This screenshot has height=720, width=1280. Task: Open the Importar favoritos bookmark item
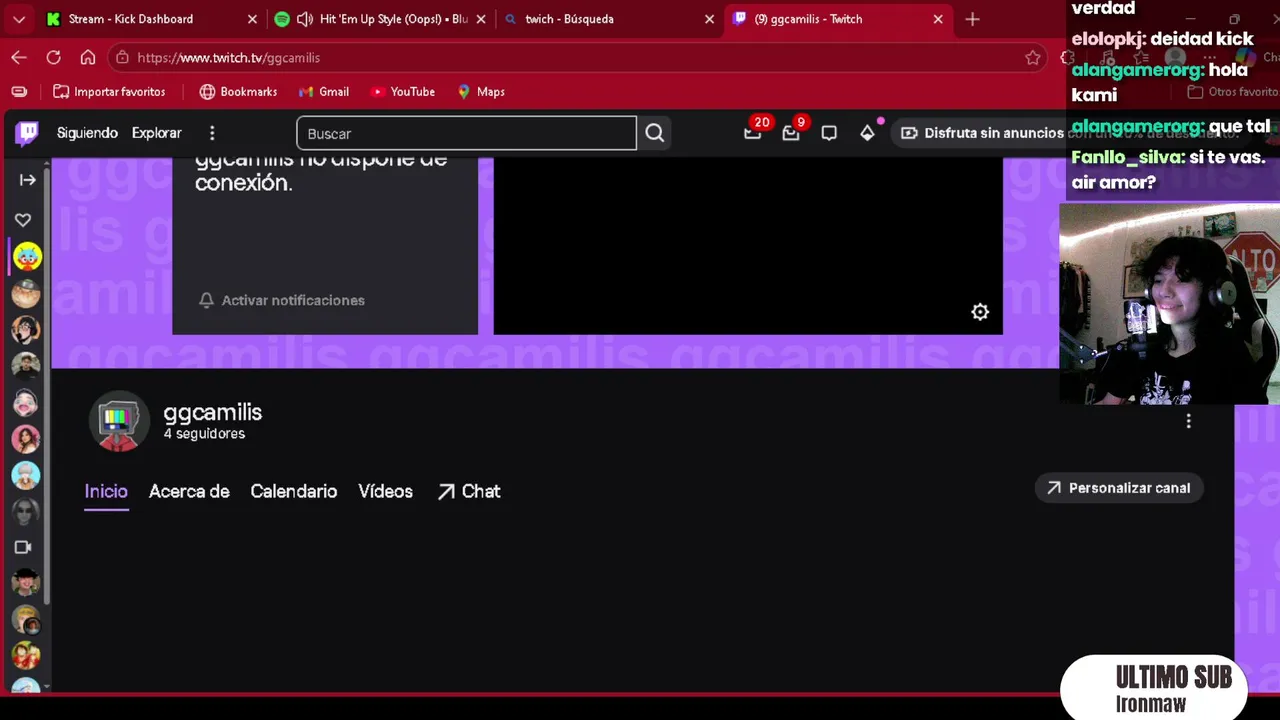(x=109, y=92)
